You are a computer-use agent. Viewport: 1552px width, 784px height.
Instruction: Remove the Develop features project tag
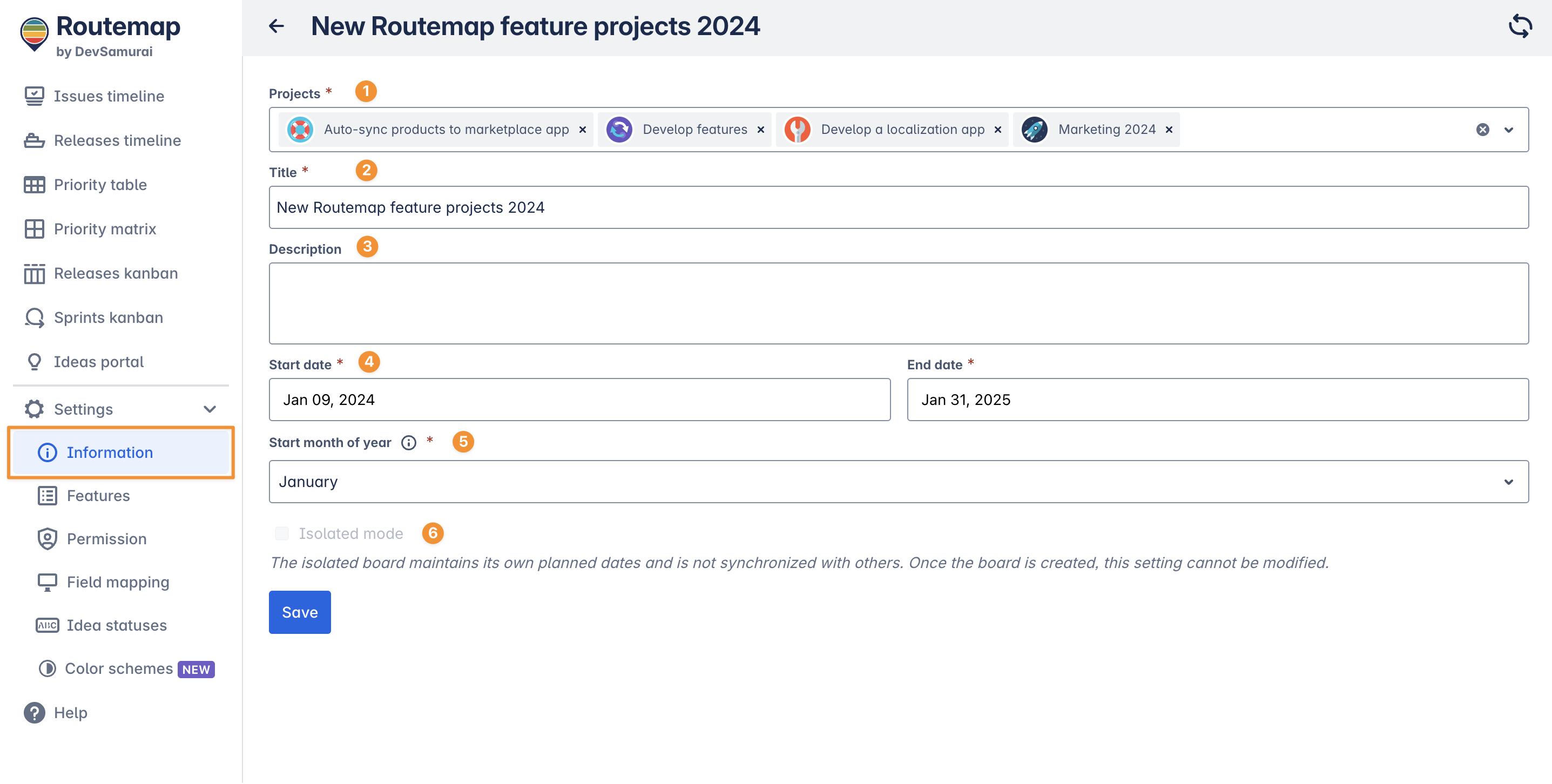pyautogui.click(x=761, y=130)
